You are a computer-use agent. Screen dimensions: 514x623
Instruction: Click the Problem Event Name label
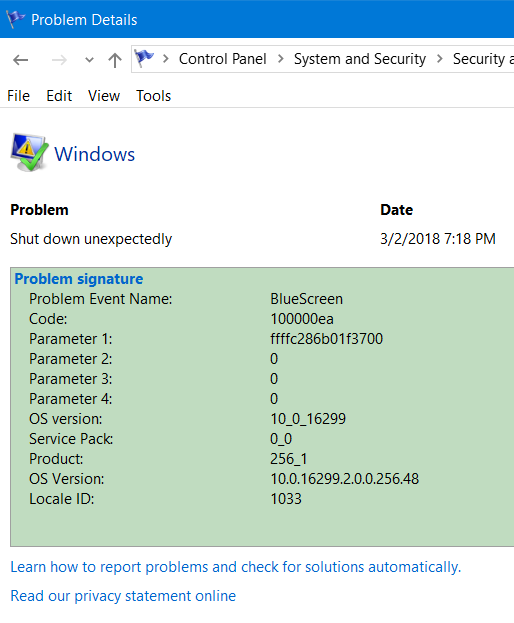point(101,299)
